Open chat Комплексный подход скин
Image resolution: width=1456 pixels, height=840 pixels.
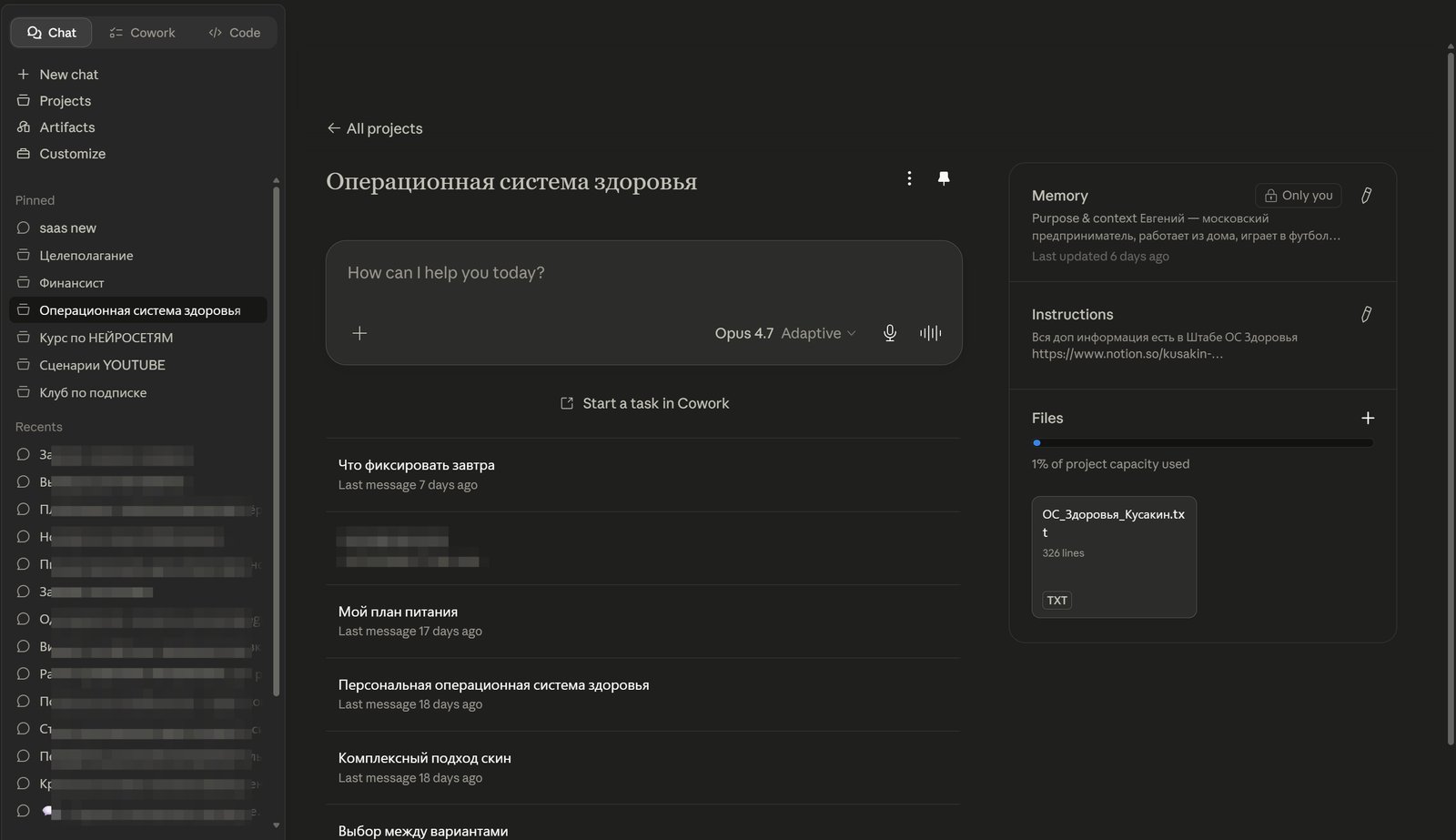coord(642,767)
